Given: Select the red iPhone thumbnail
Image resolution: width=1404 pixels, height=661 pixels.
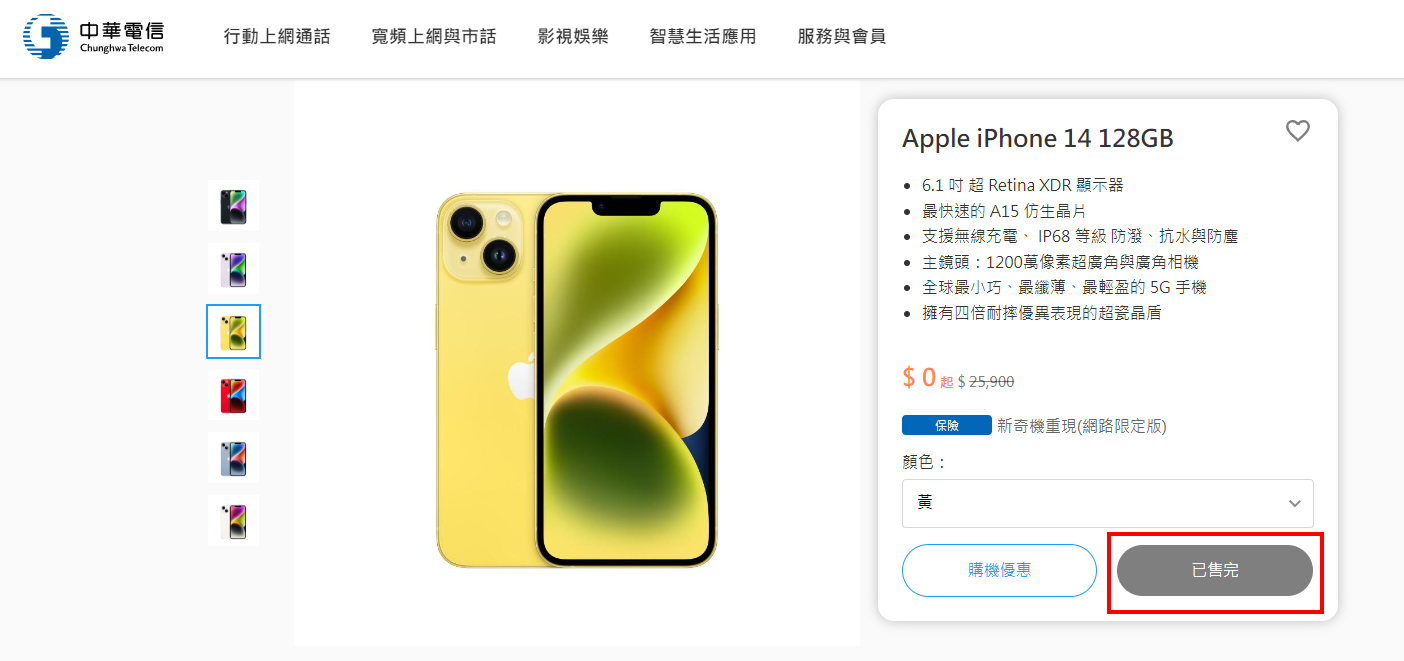Looking at the screenshot, I should pyautogui.click(x=233, y=395).
